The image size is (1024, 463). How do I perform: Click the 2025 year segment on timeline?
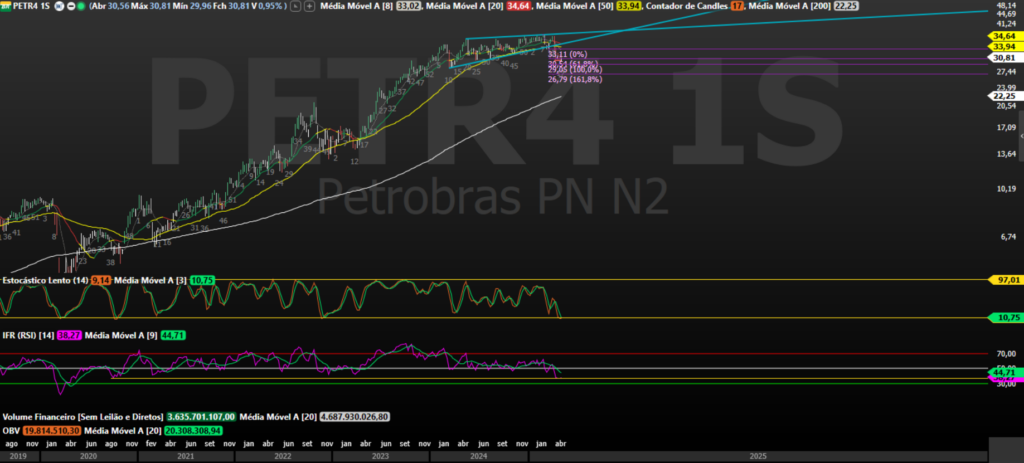pyautogui.click(x=758, y=456)
